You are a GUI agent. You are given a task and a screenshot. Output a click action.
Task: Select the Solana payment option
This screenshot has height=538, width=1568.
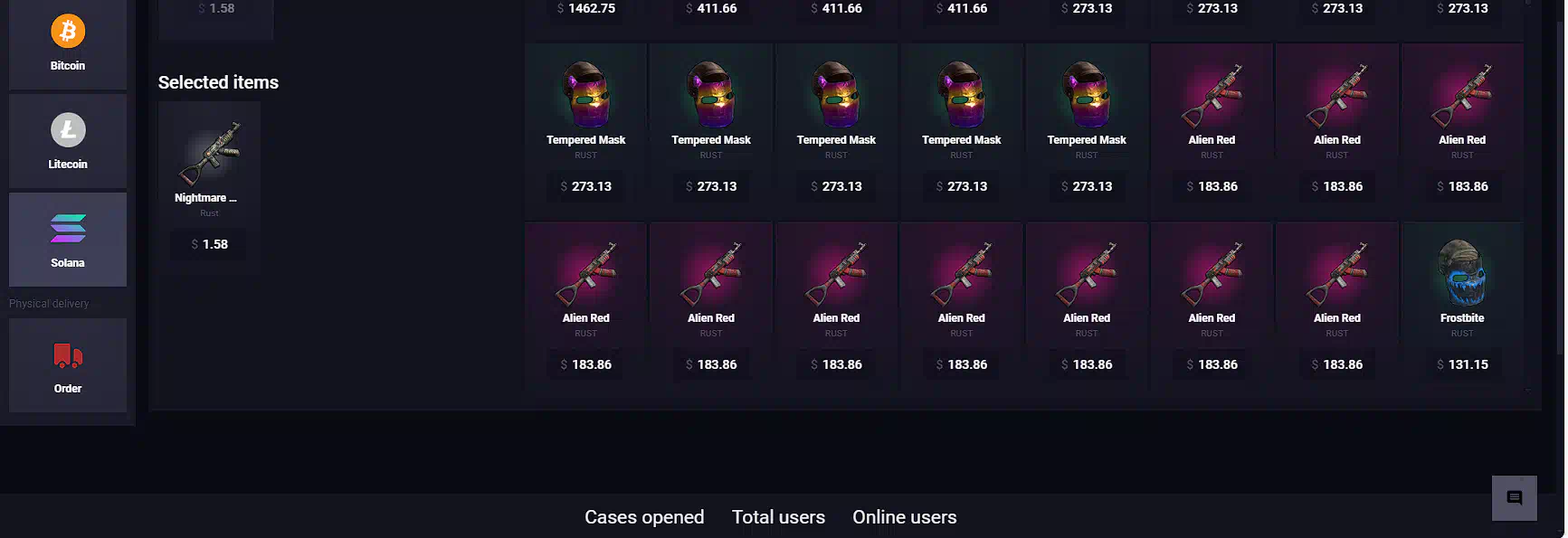pyautogui.click(x=68, y=240)
